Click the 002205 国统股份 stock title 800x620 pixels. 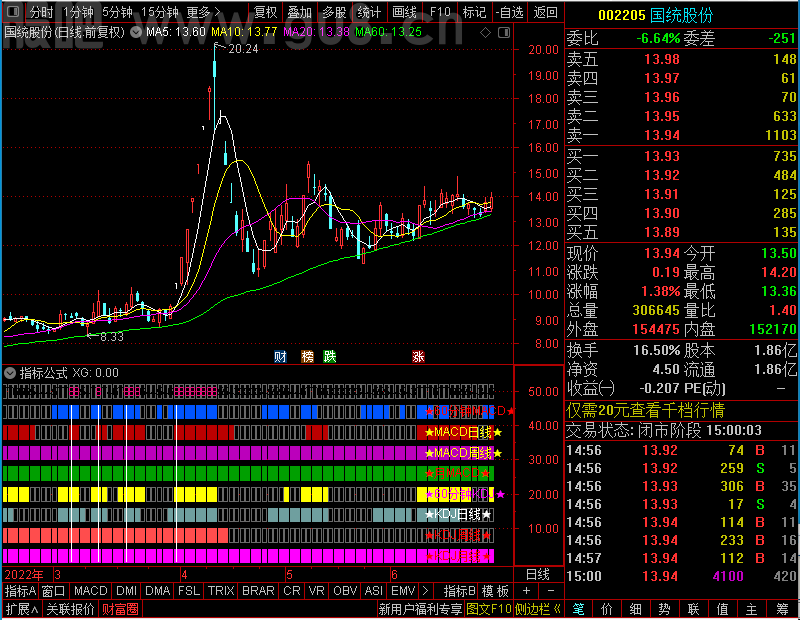(655, 15)
